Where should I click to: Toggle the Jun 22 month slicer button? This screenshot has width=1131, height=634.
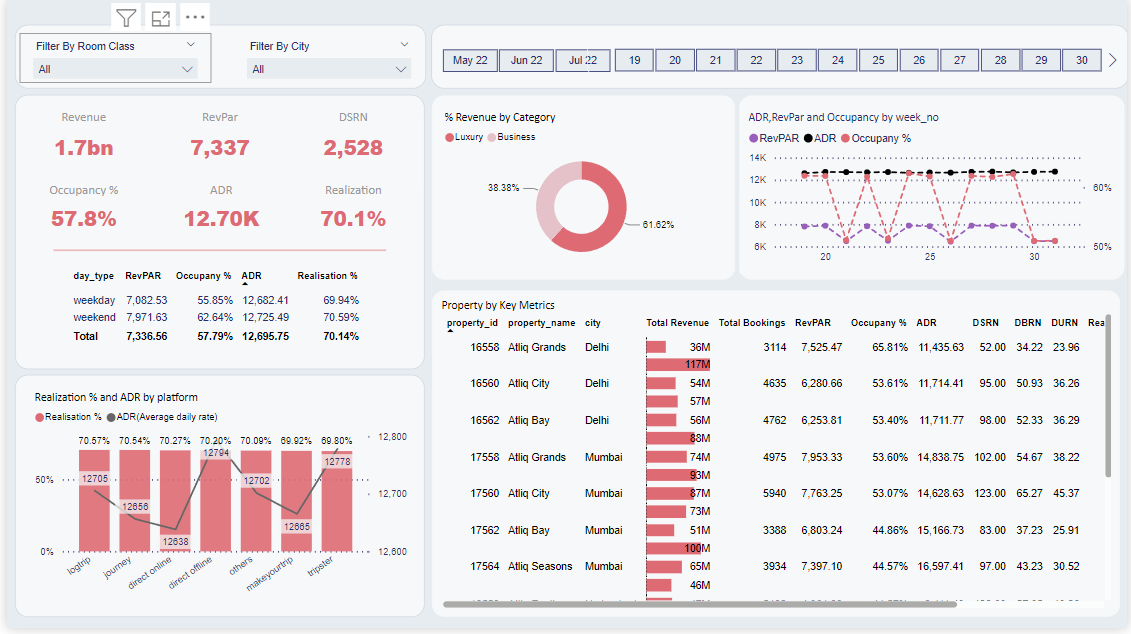tap(526, 60)
